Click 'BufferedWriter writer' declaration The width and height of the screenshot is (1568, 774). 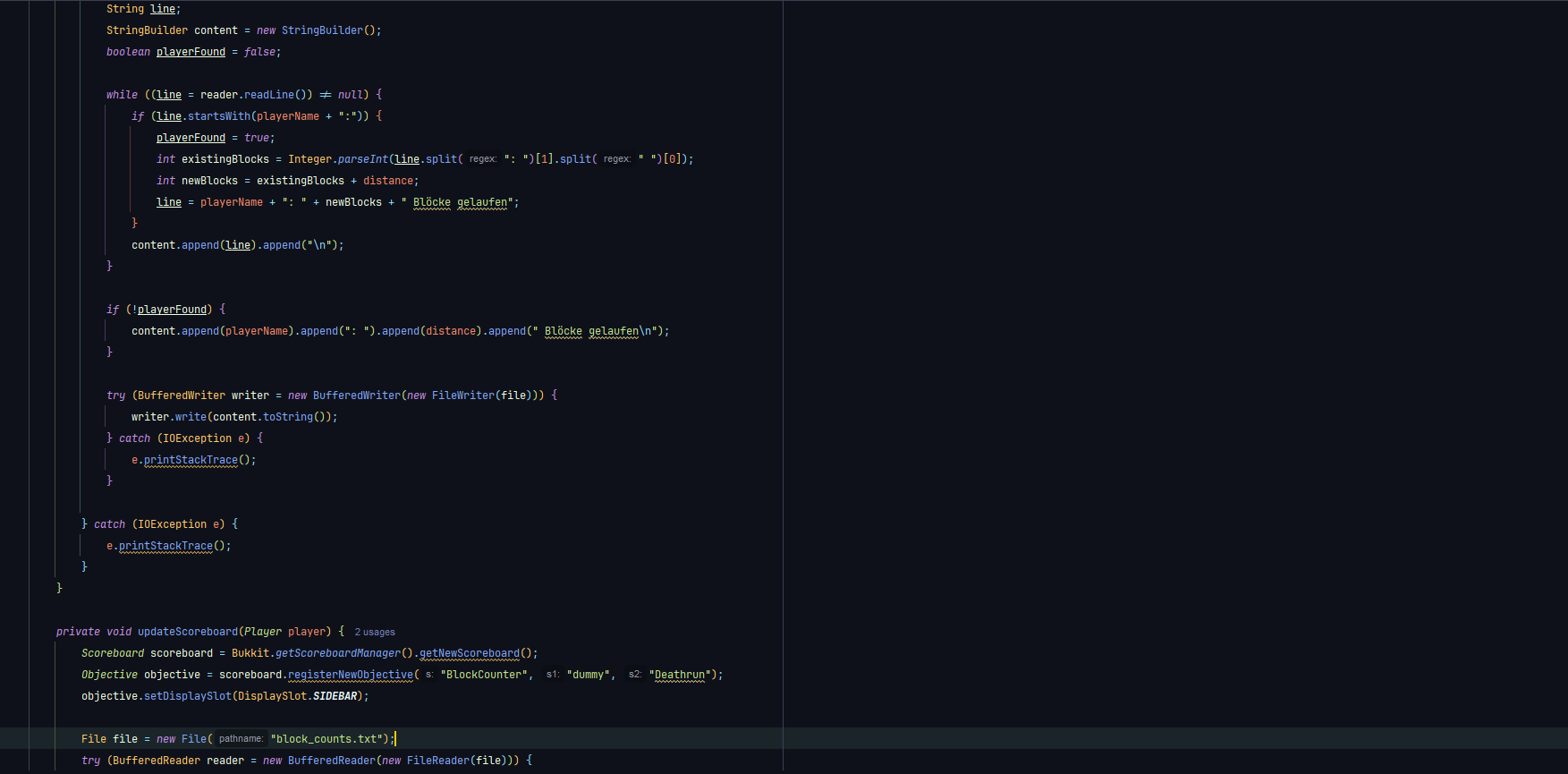(204, 396)
